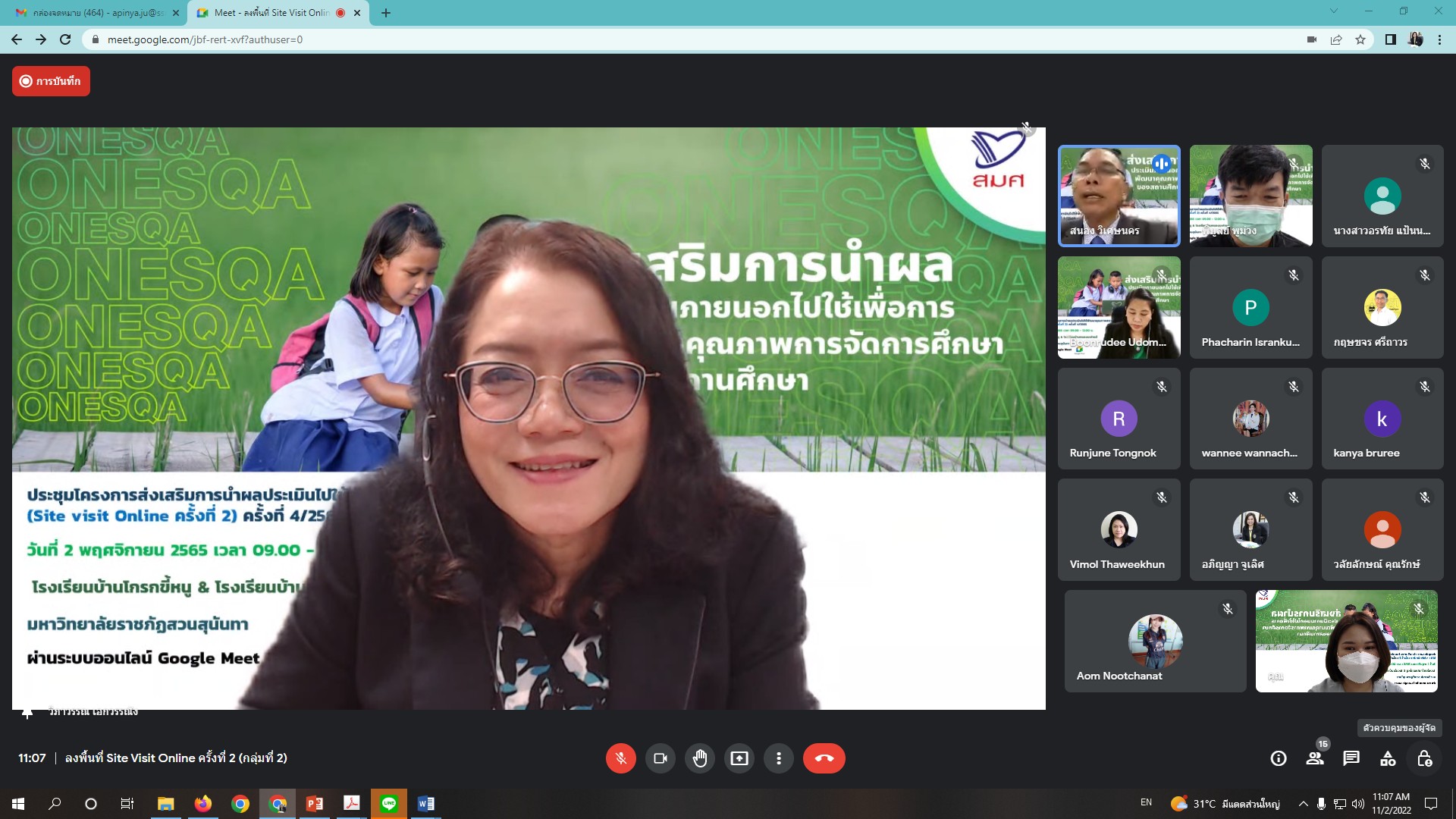Open the chat messages panel

coord(1351,758)
